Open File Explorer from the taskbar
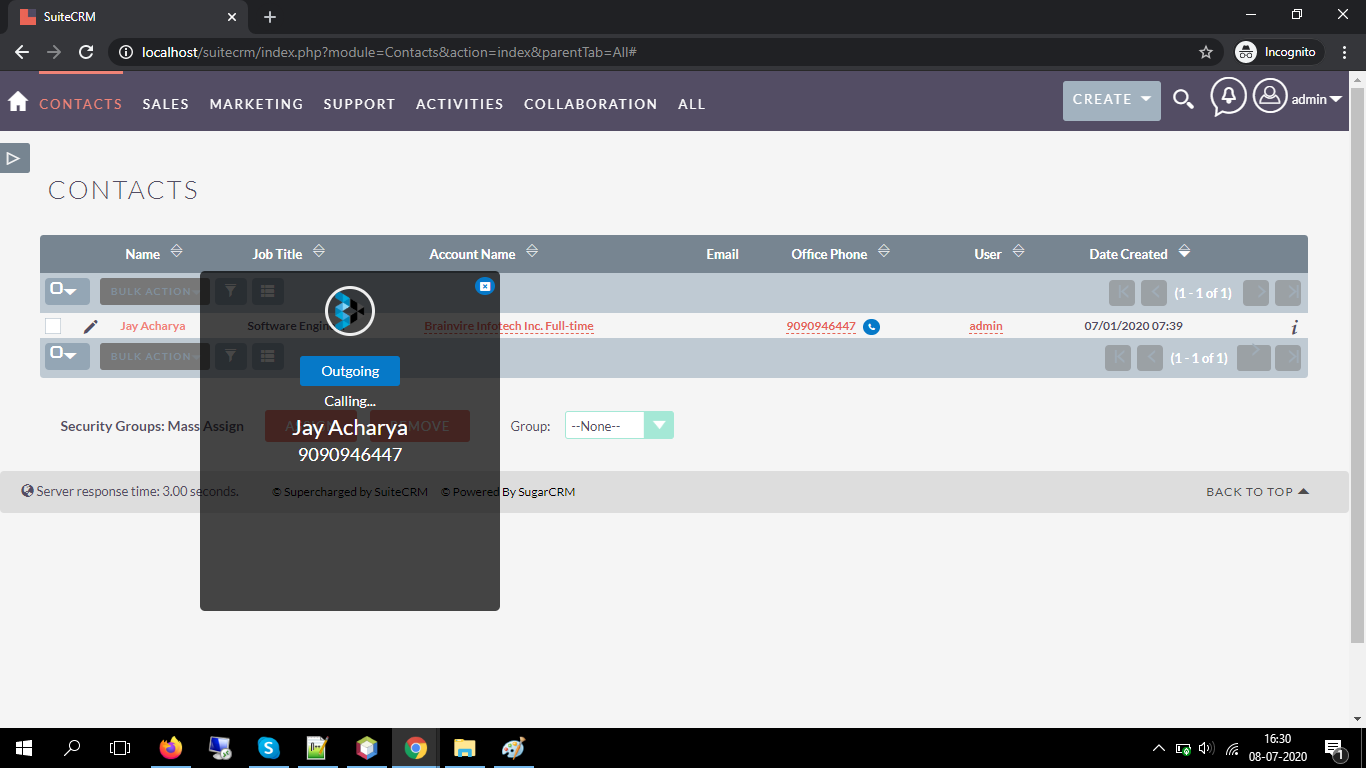Image resolution: width=1366 pixels, height=768 pixels. [464, 748]
